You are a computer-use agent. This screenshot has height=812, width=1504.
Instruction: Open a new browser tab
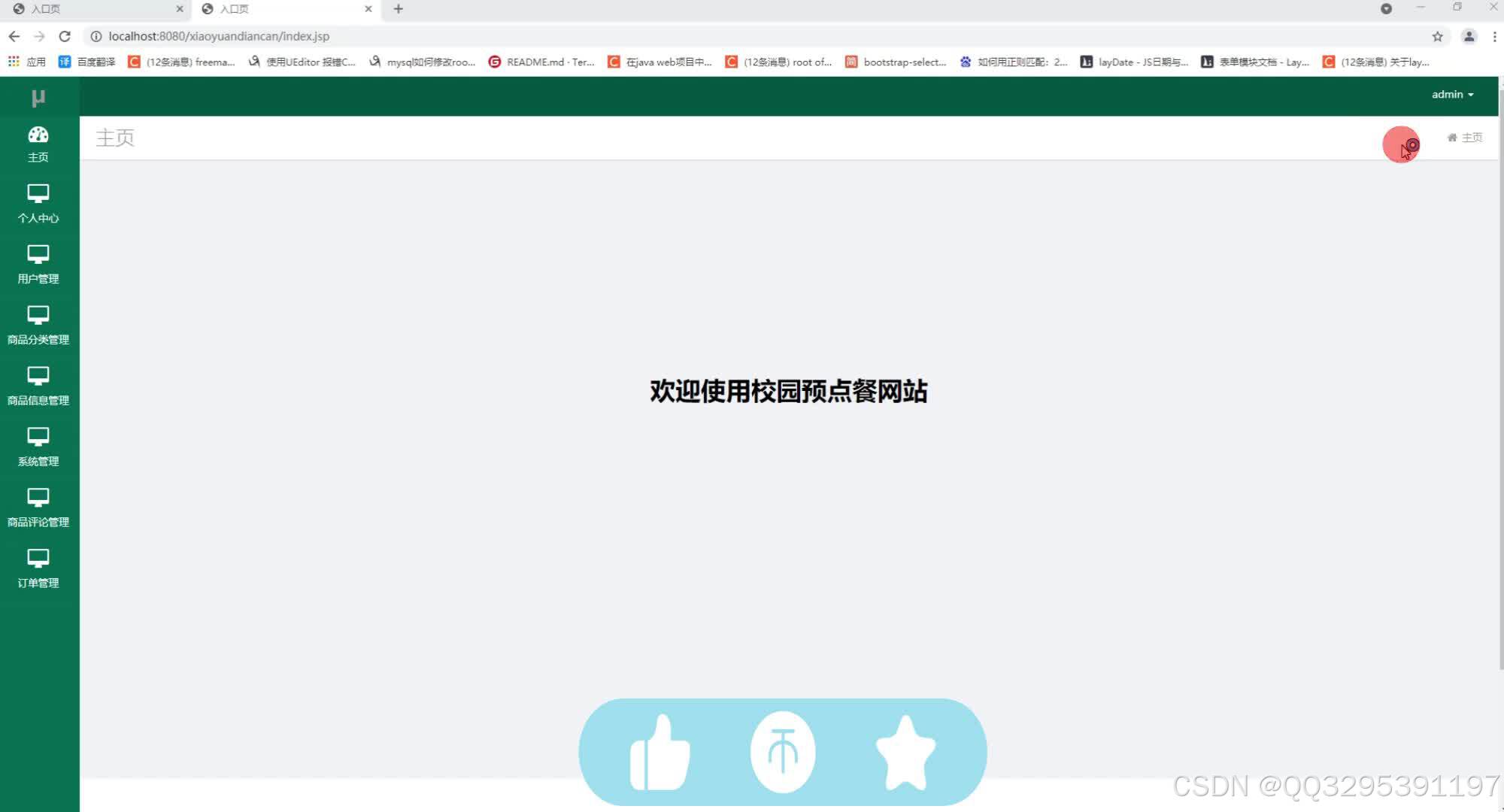tap(399, 9)
